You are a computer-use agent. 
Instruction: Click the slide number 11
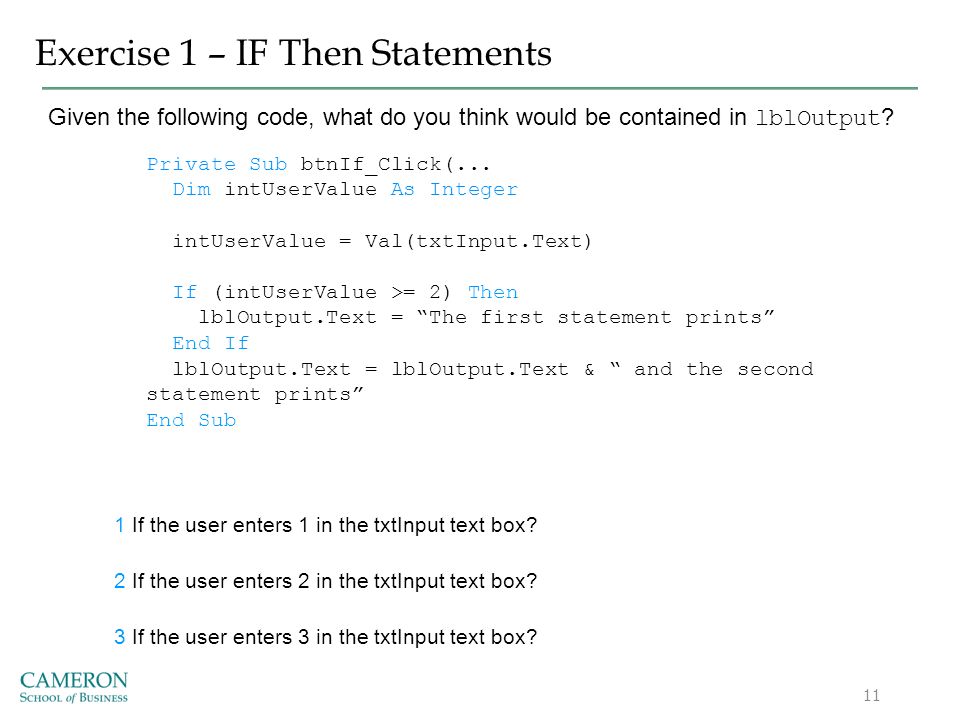point(871,696)
